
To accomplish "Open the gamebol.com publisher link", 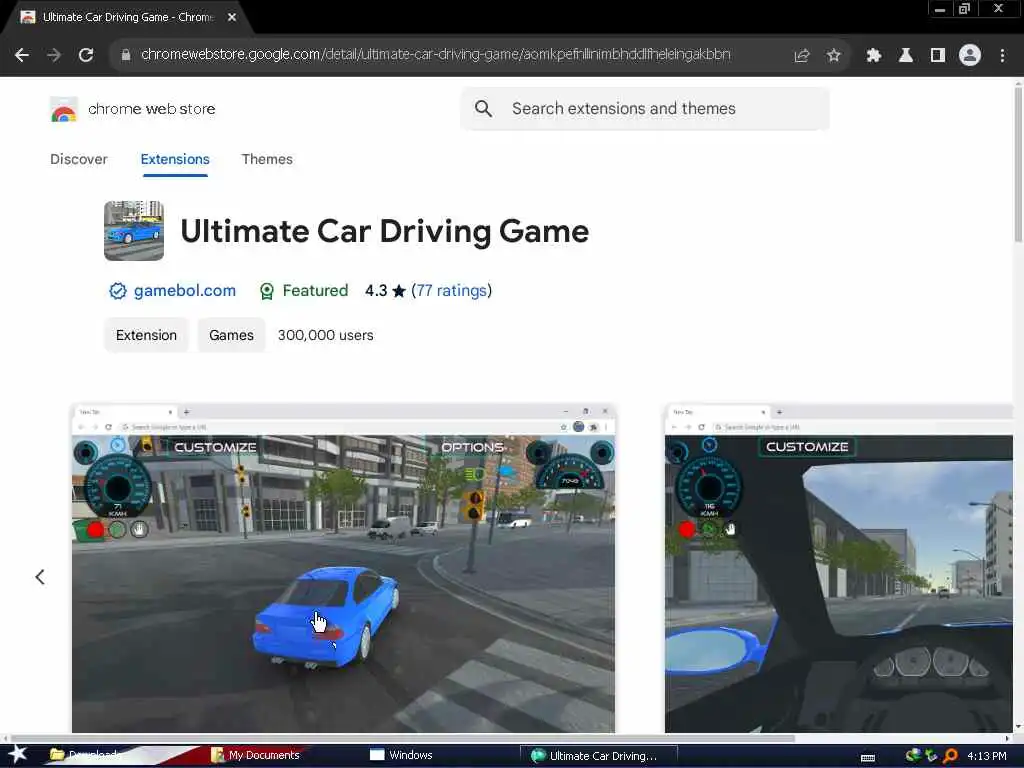I will 185,291.
